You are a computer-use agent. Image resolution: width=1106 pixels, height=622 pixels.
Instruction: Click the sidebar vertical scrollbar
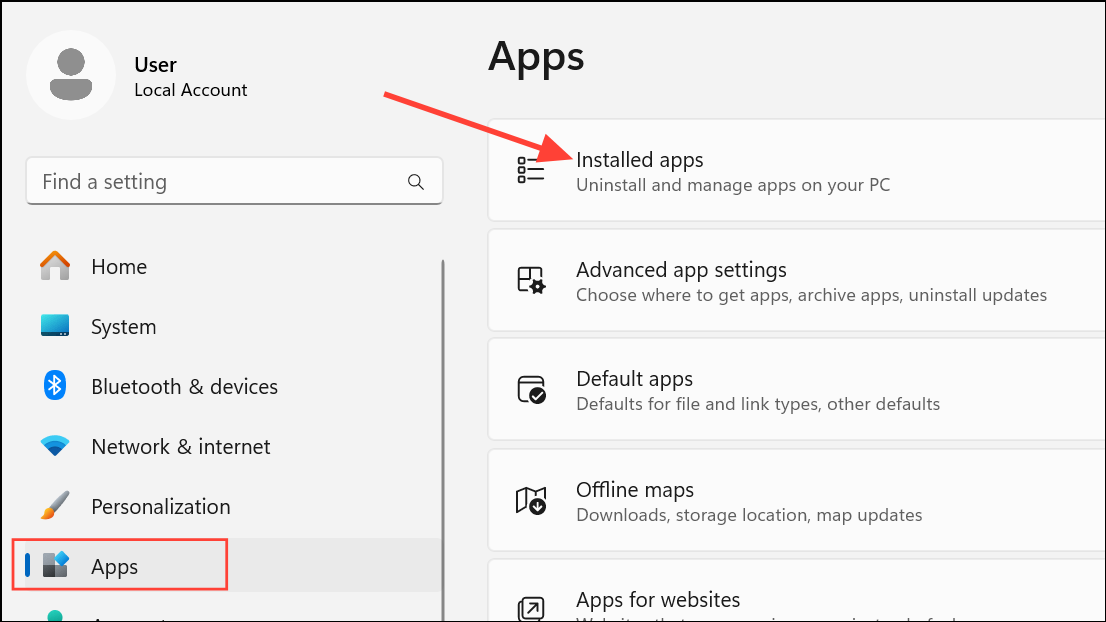tap(443, 441)
